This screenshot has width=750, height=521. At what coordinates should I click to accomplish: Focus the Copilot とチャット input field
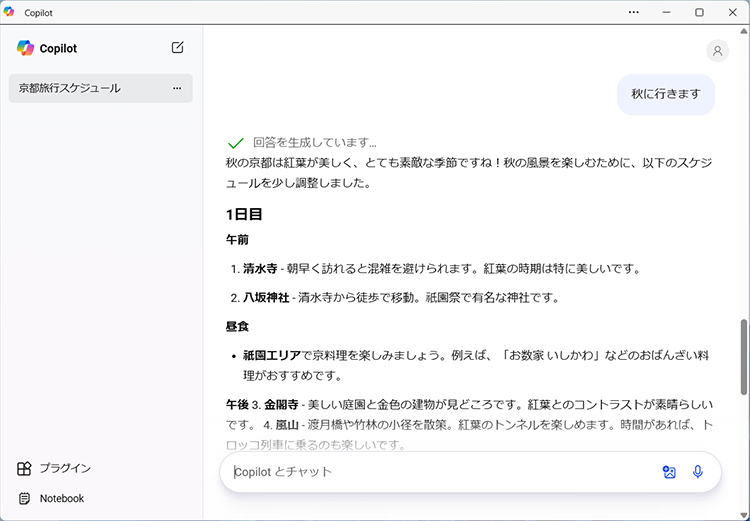(440, 472)
